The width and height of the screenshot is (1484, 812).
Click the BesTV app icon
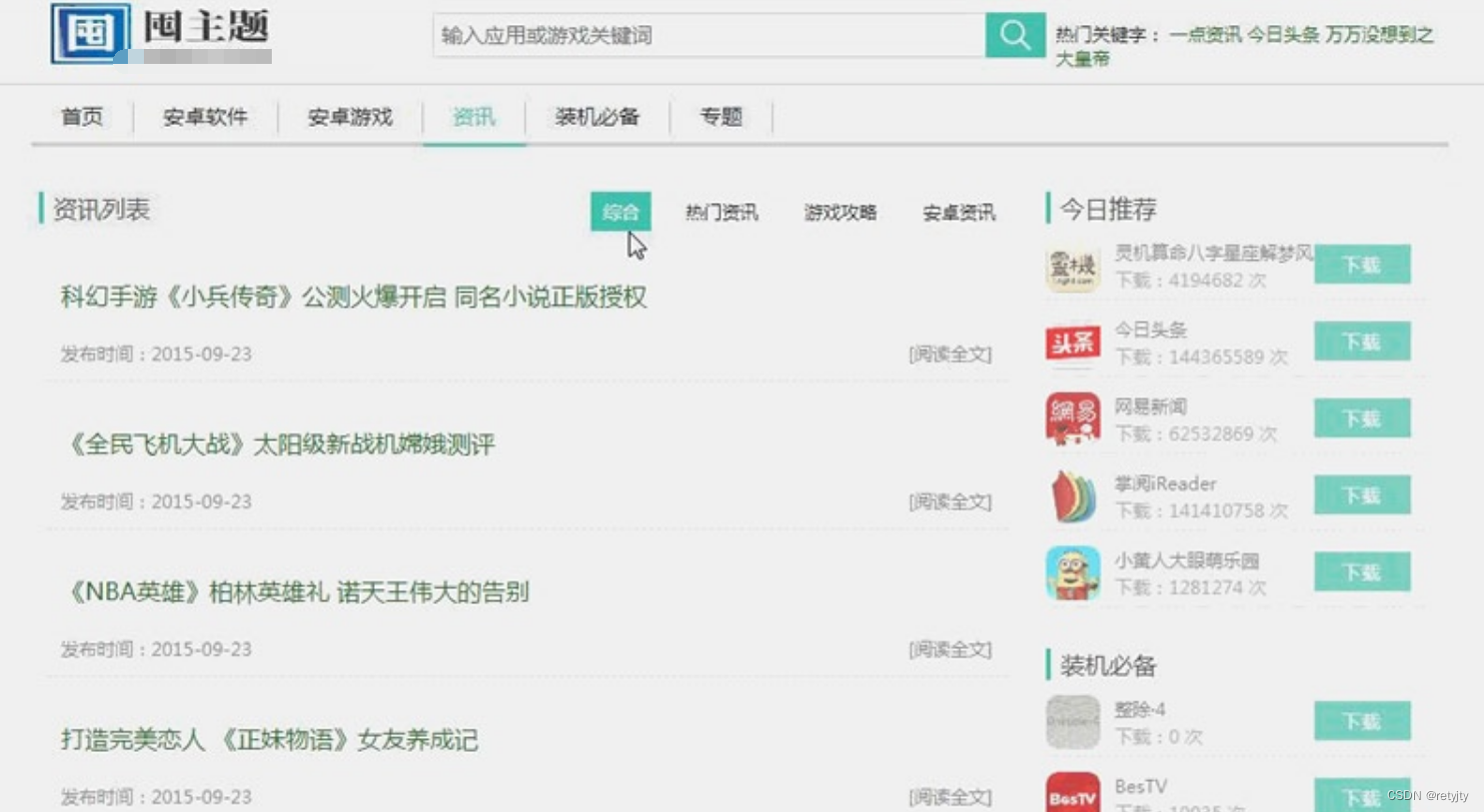pyautogui.click(x=1071, y=792)
